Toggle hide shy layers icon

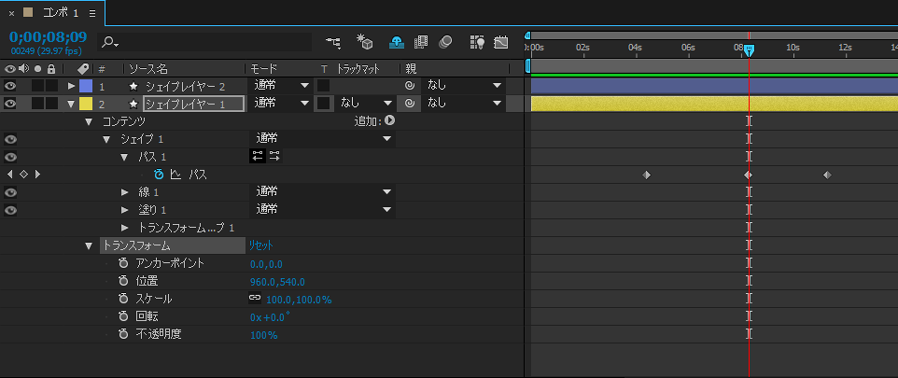click(x=396, y=42)
